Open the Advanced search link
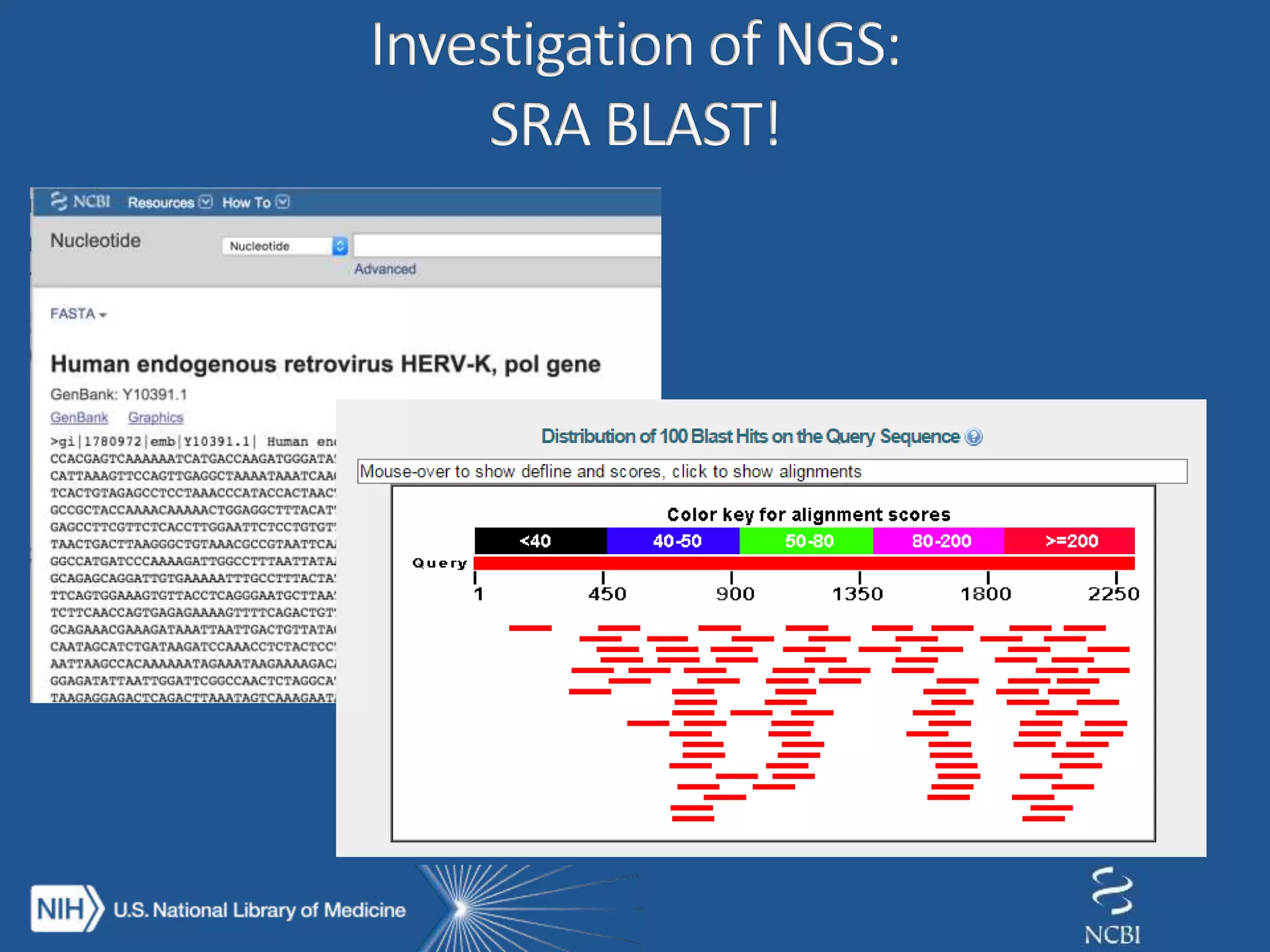 click(x=384, y=269)
